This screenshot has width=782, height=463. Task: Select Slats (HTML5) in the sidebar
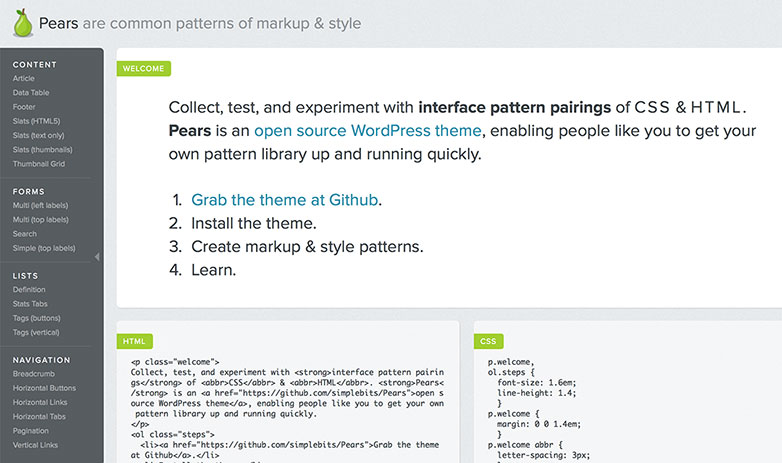(x=36, y=121)
